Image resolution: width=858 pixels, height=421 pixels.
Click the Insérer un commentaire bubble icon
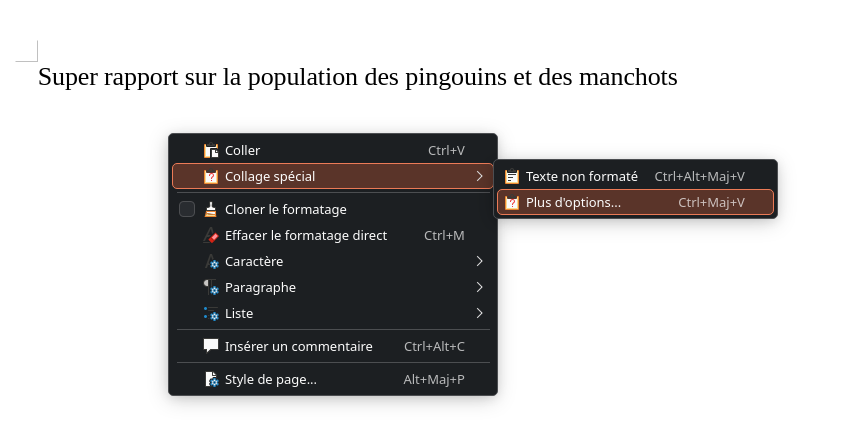pos(211,346)
